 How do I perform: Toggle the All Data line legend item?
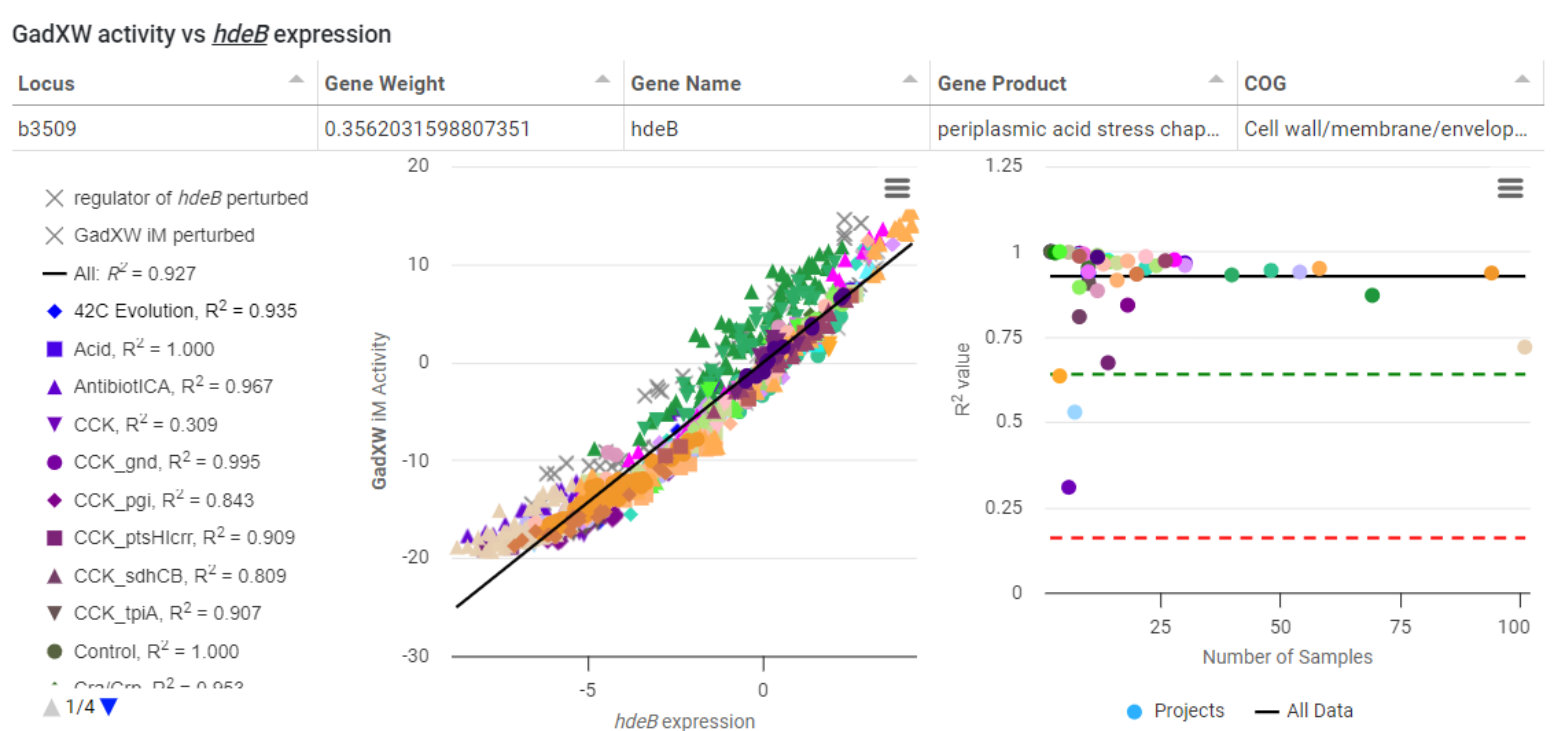tap(1304, 711)
